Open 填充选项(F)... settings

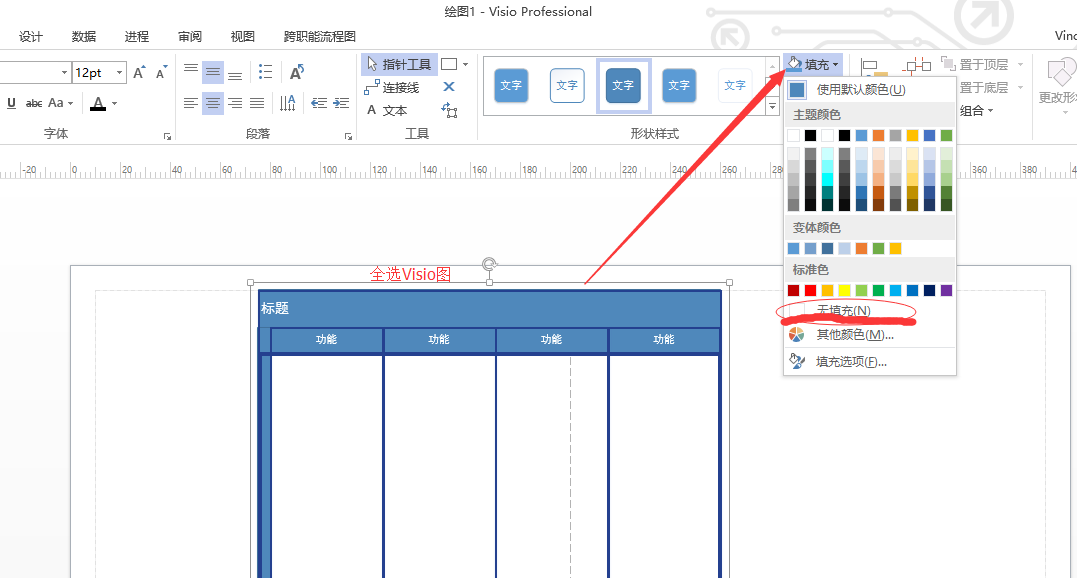click(870, 361)
